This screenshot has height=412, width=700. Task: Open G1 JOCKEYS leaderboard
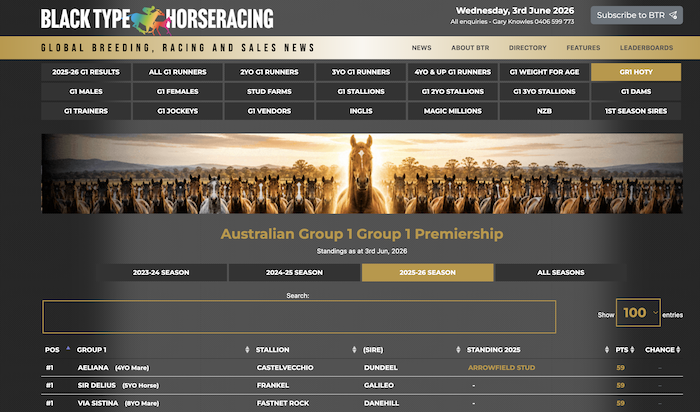(178, 111)
